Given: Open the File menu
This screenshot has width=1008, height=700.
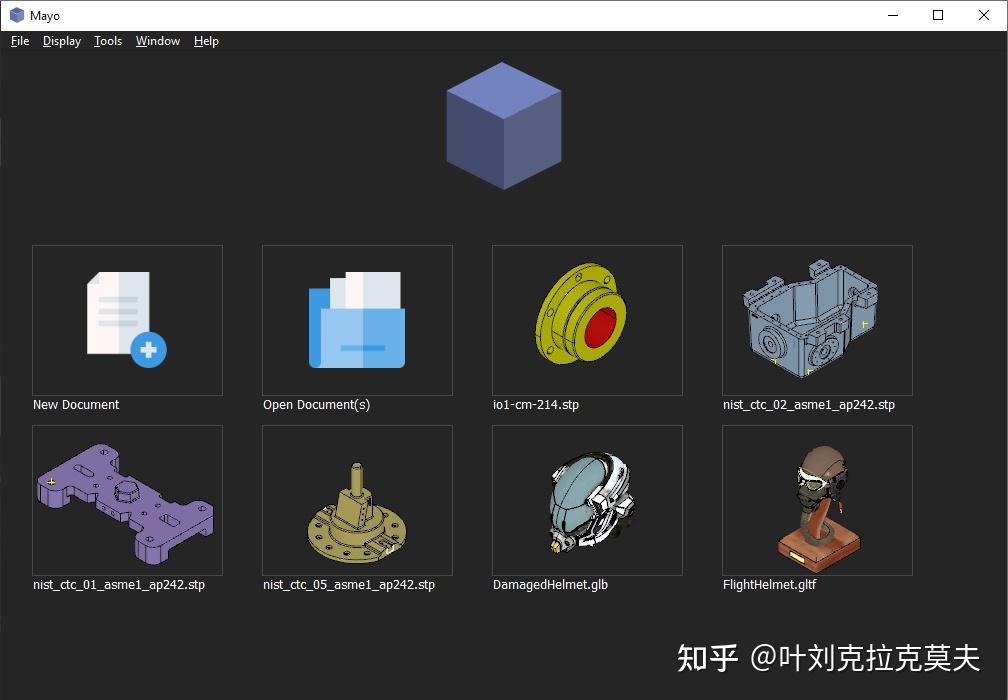Looking at the screenshot, I should pos(19,41).
